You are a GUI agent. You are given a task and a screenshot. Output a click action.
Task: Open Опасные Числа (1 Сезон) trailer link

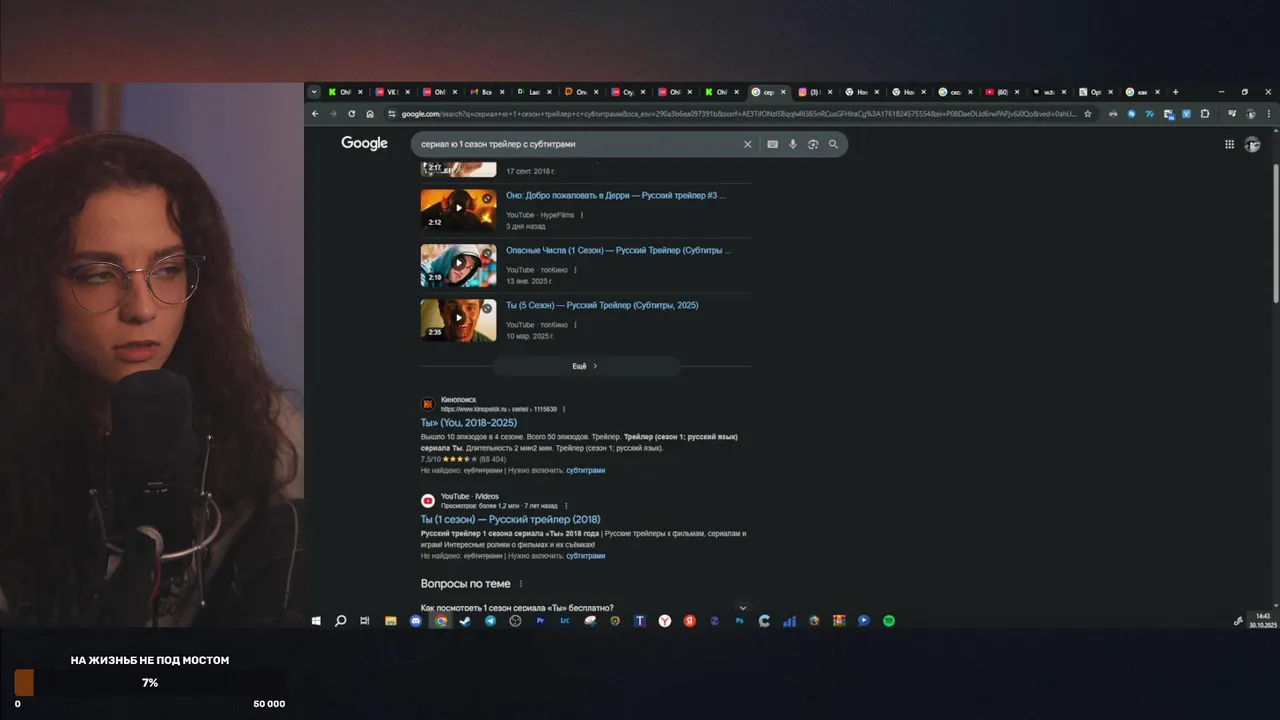tap(618, 251)
